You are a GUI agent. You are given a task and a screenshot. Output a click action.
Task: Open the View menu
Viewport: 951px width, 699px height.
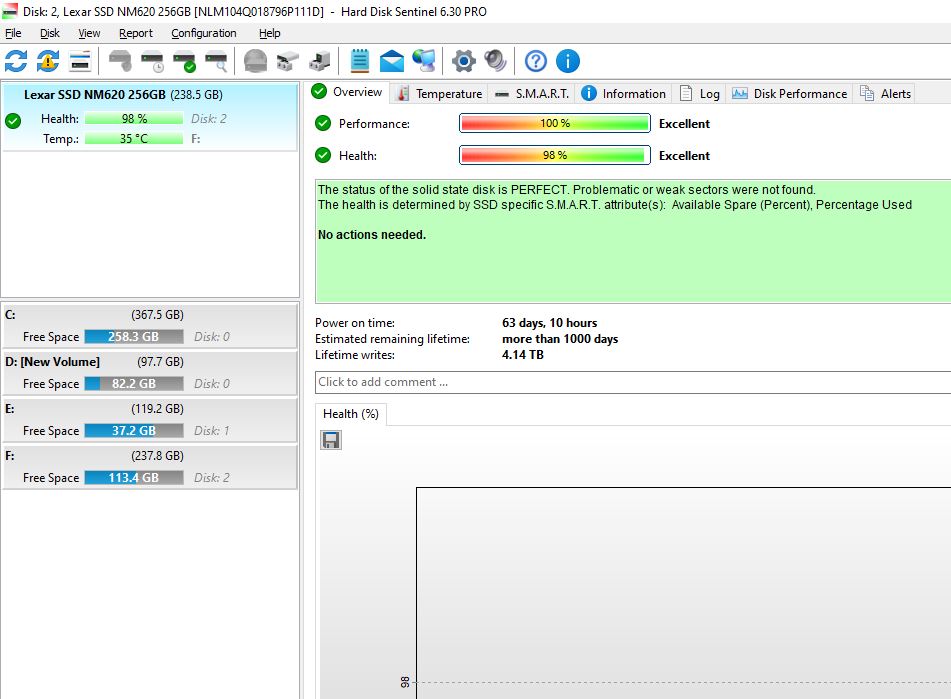coord(89,33)
